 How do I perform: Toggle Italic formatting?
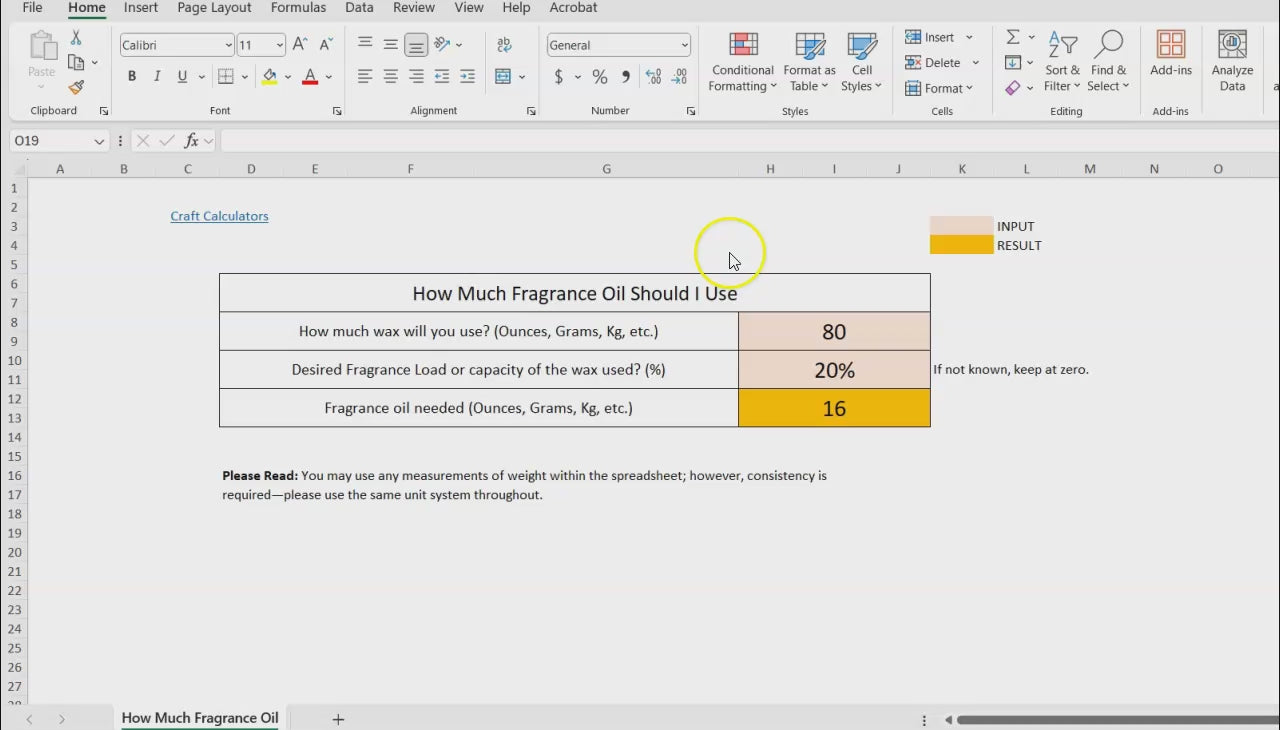click(157, 77)
